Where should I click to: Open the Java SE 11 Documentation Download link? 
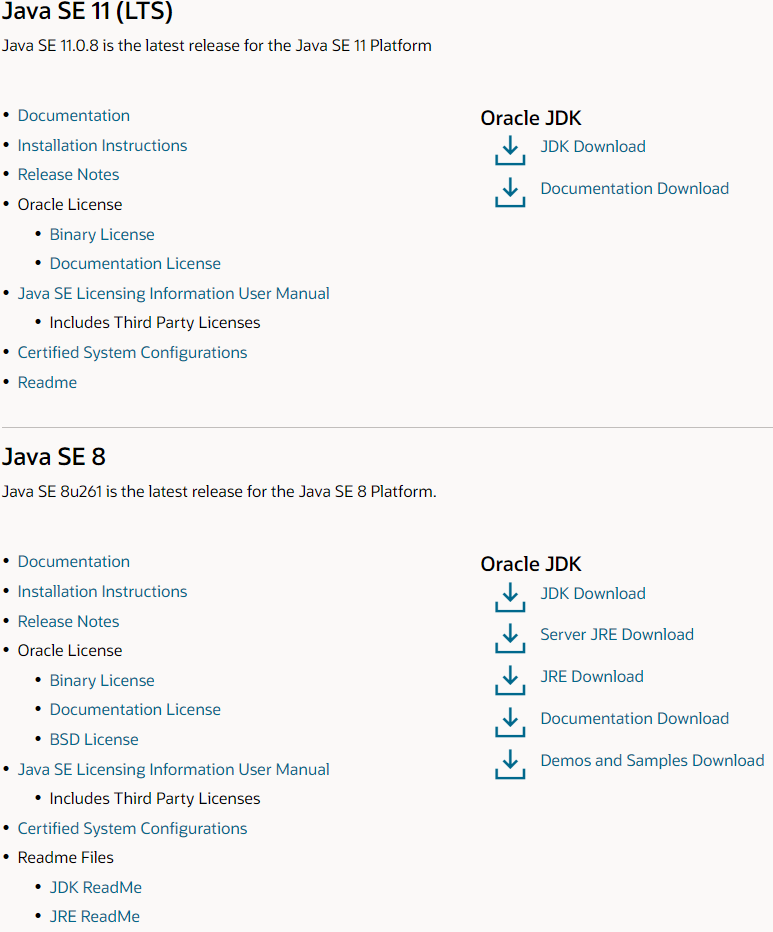634,188
